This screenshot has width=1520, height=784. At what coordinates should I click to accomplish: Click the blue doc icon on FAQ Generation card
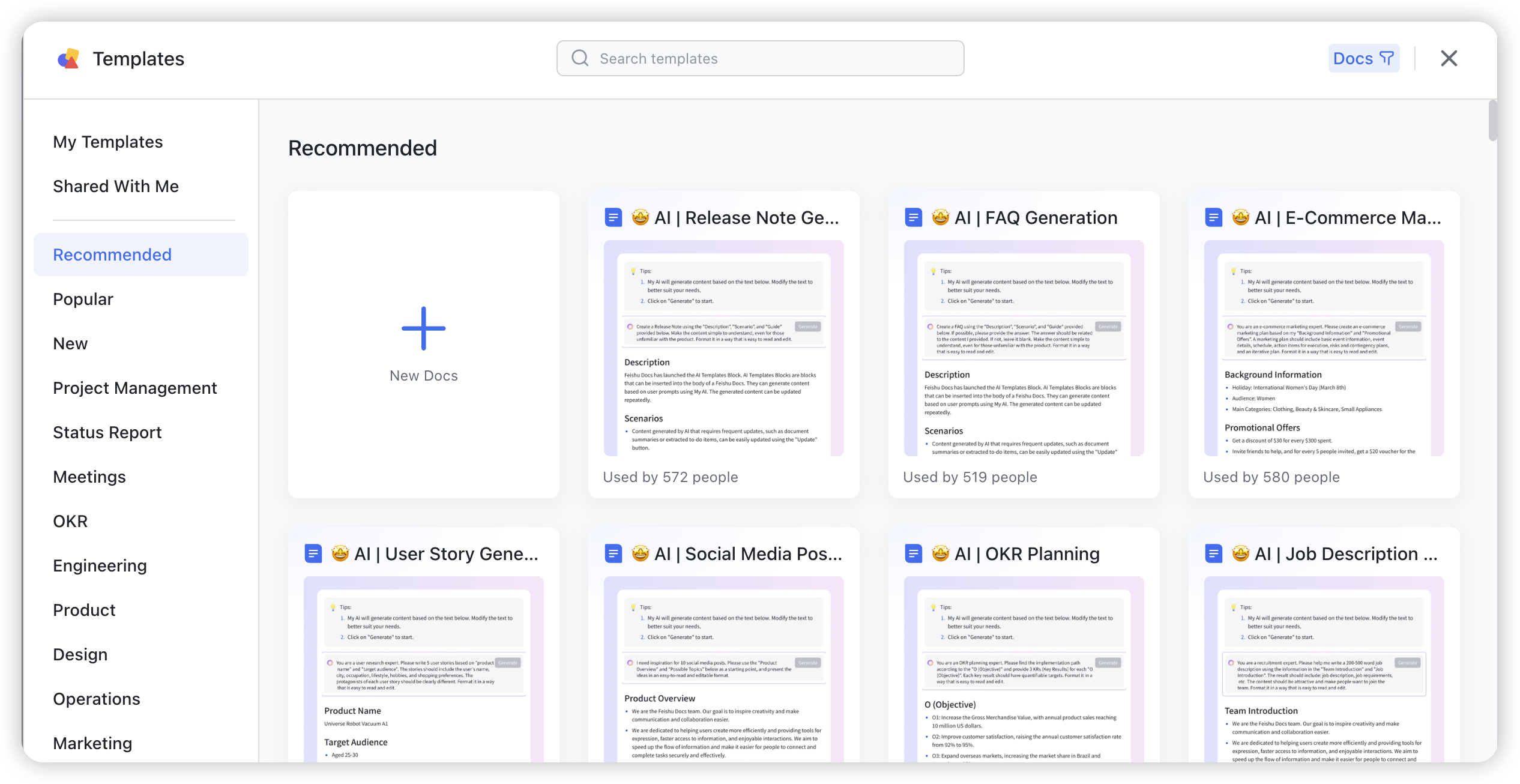pyautogui.click(x=912, y=217)
